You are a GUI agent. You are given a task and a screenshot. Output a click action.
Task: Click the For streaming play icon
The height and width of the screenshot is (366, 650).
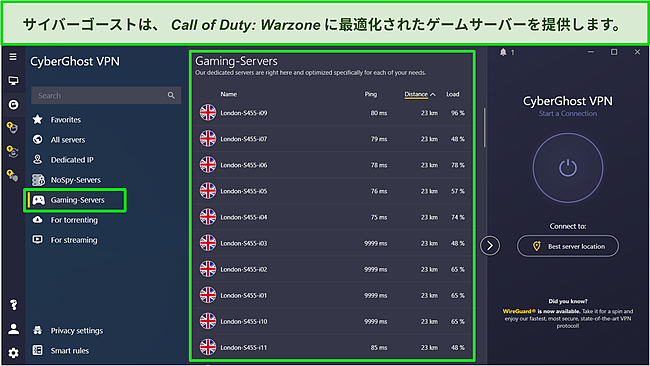(x=38, y=240)
